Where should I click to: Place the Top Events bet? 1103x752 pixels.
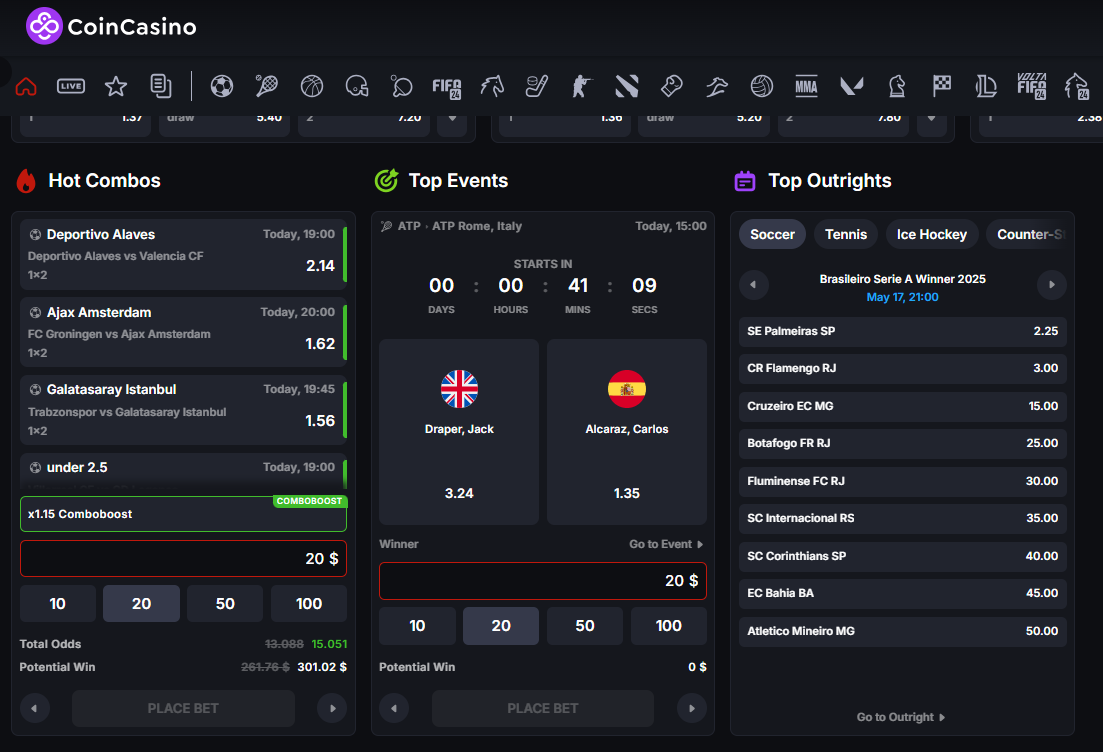click(543, 708)
